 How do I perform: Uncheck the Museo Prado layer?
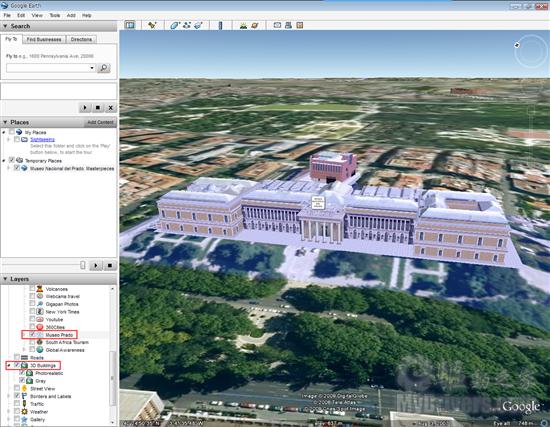tap(32, 334)
